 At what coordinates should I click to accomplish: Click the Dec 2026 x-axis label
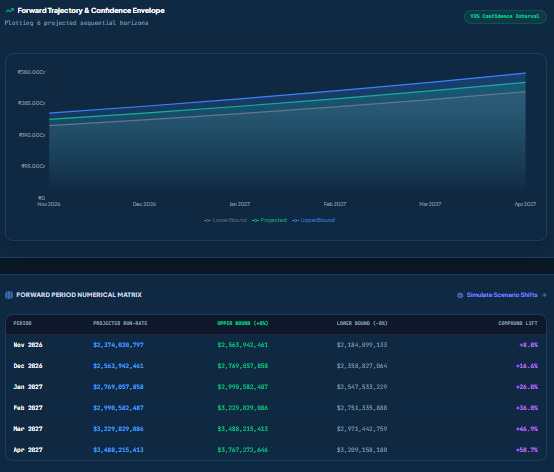pos(144,204)
